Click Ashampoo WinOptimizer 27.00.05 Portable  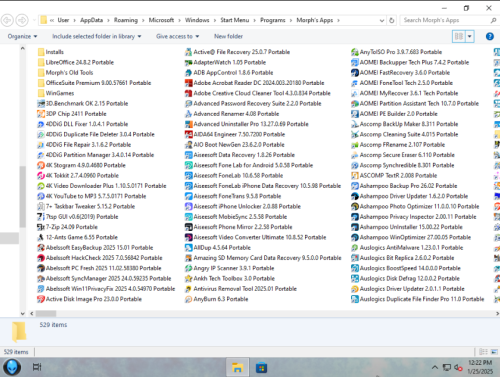pos(411,237)
